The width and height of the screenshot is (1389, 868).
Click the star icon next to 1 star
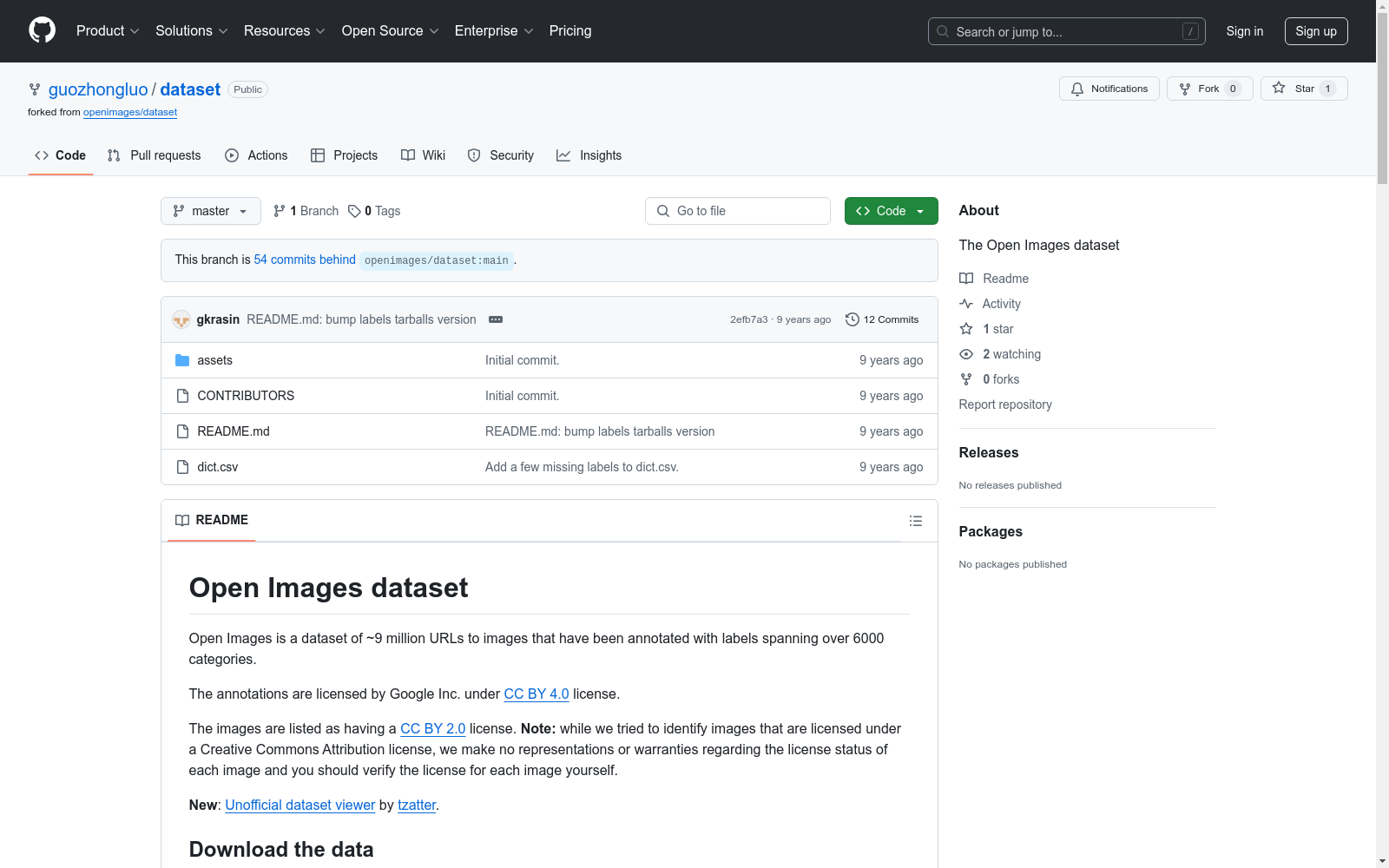[x=966, y=329]
